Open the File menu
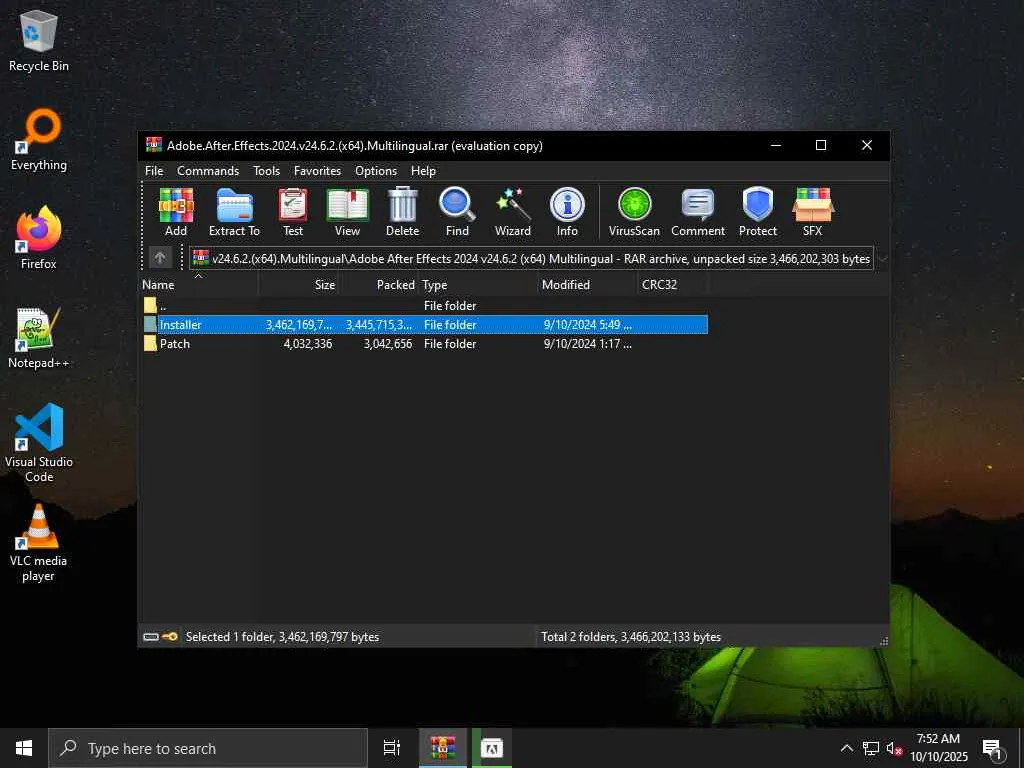1024x768 pixels. pos(154,170)
